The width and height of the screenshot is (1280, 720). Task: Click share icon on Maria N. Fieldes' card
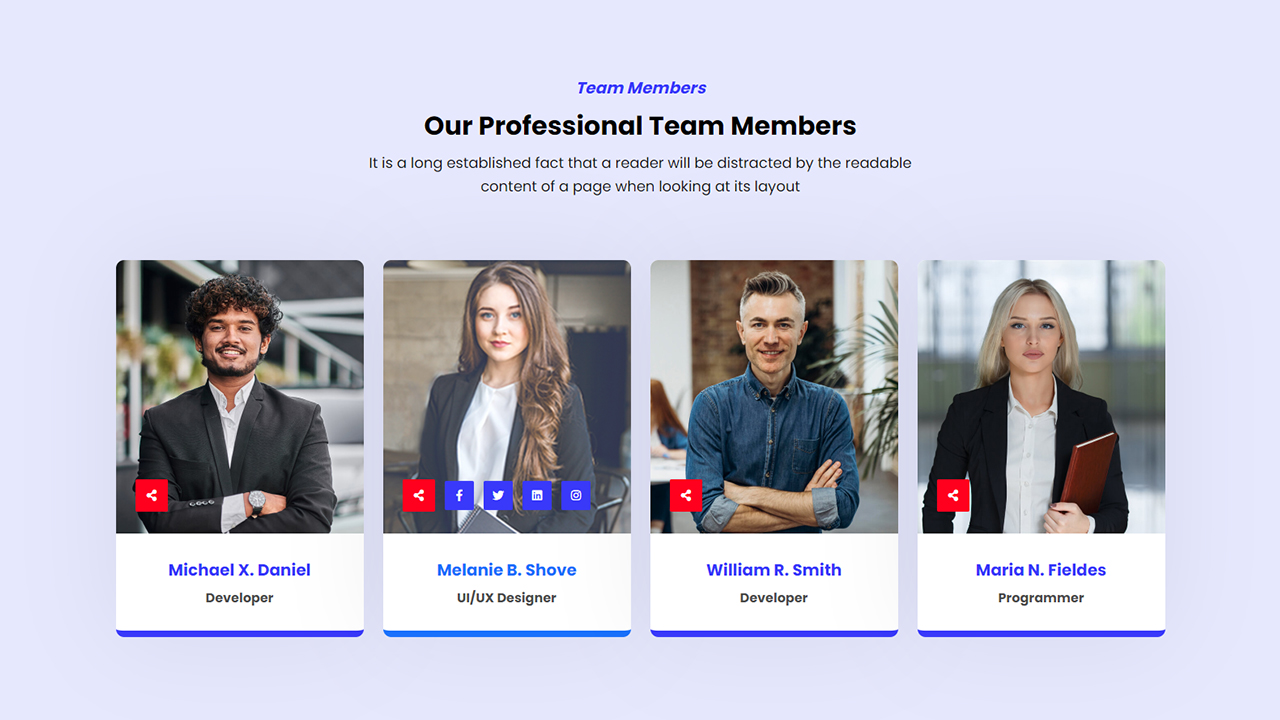[x=953, y=495]
